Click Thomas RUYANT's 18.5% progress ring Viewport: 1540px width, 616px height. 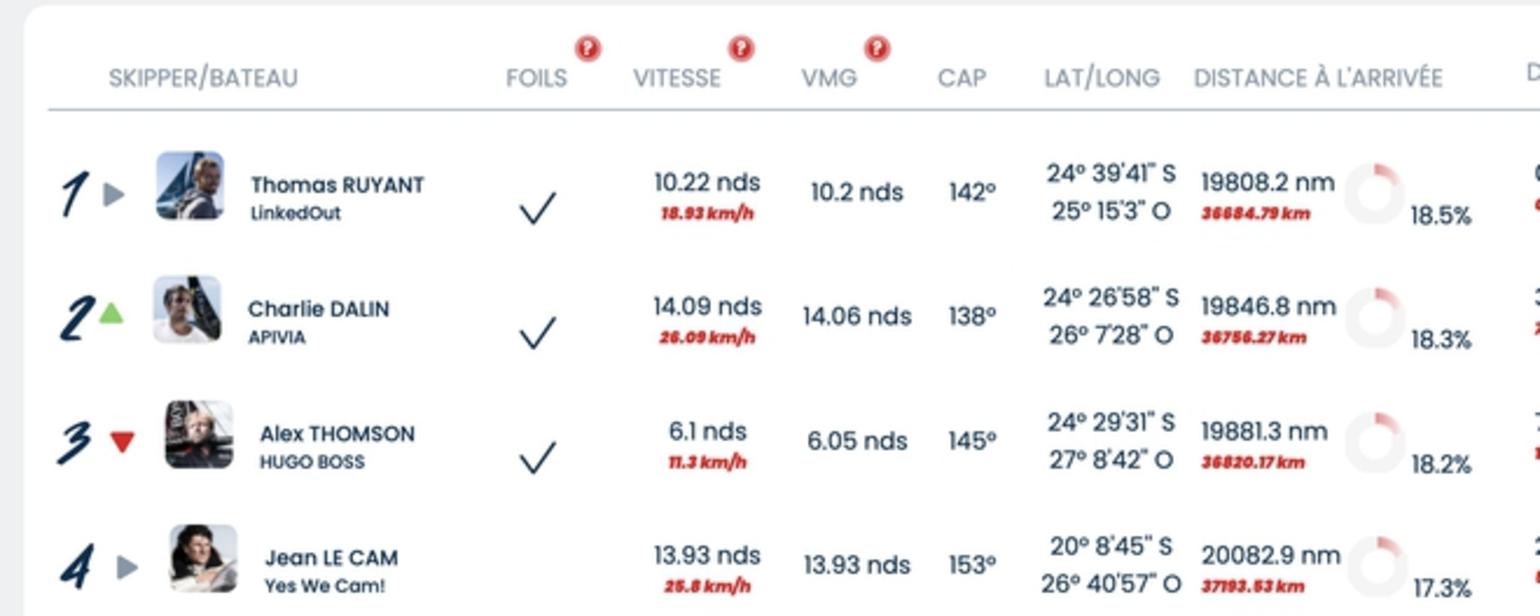(x=1374, y=194)
